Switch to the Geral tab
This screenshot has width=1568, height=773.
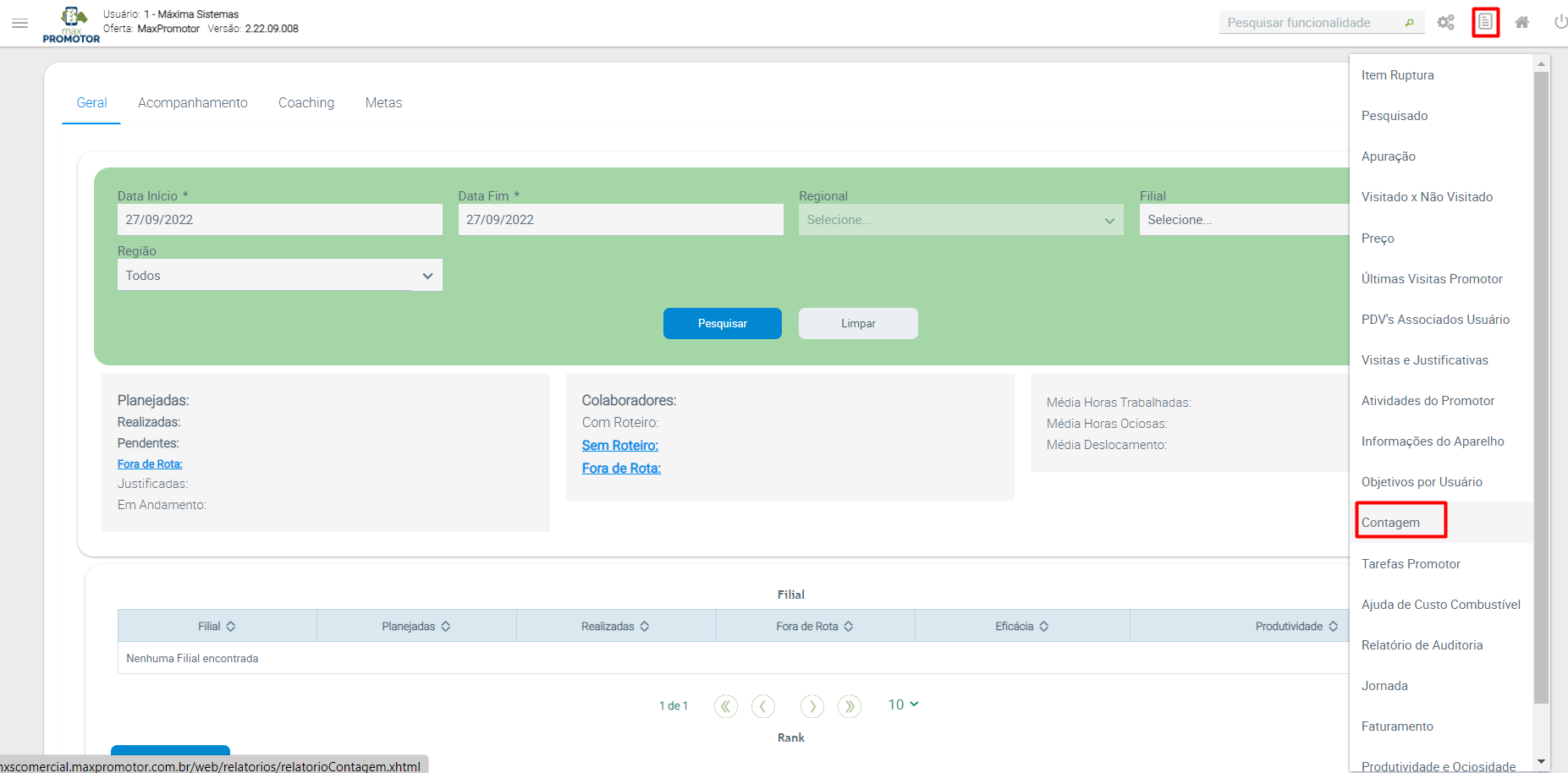[x=91, y=103]
